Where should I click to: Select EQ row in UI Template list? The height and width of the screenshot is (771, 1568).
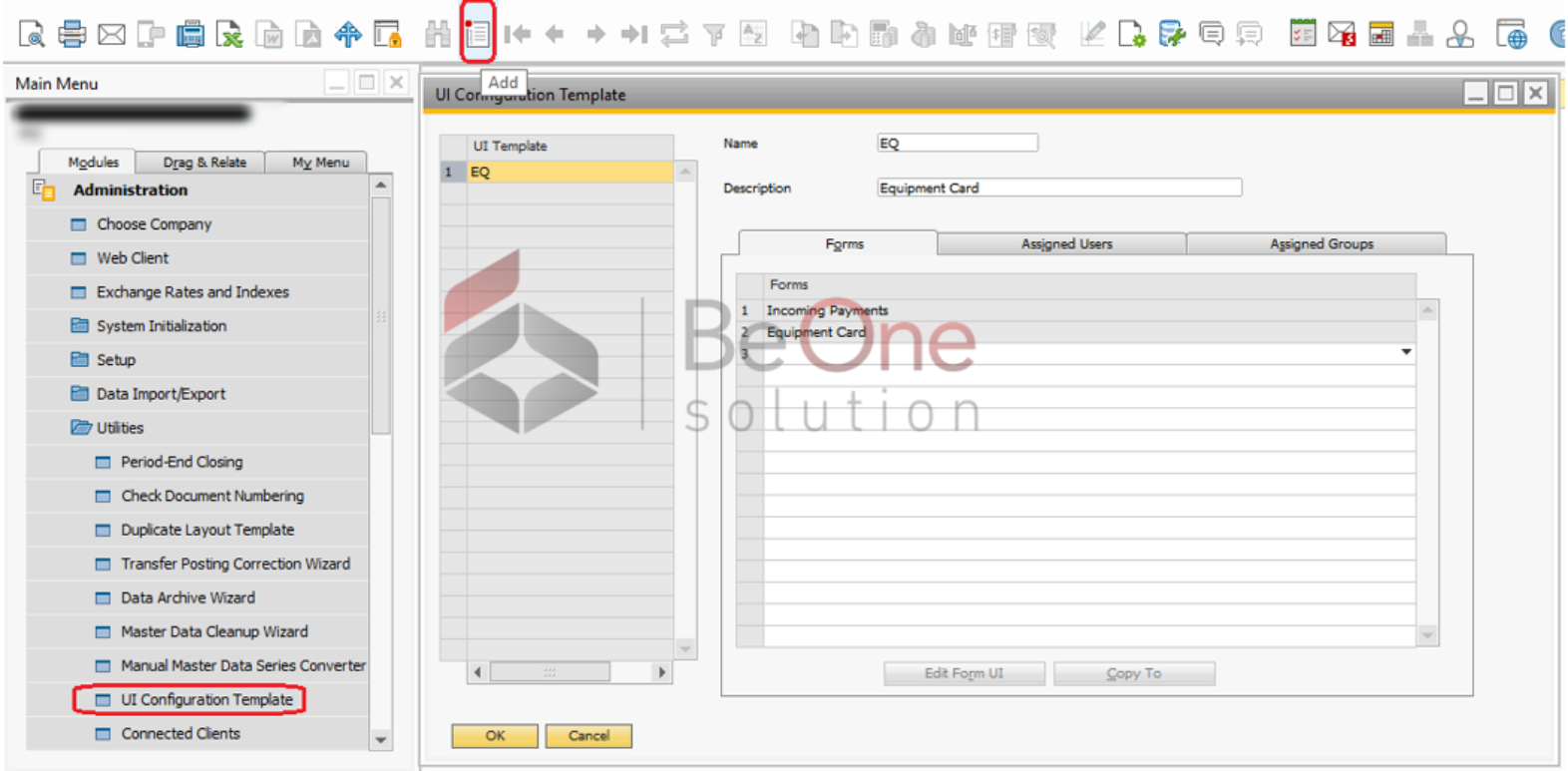point(570,173)
